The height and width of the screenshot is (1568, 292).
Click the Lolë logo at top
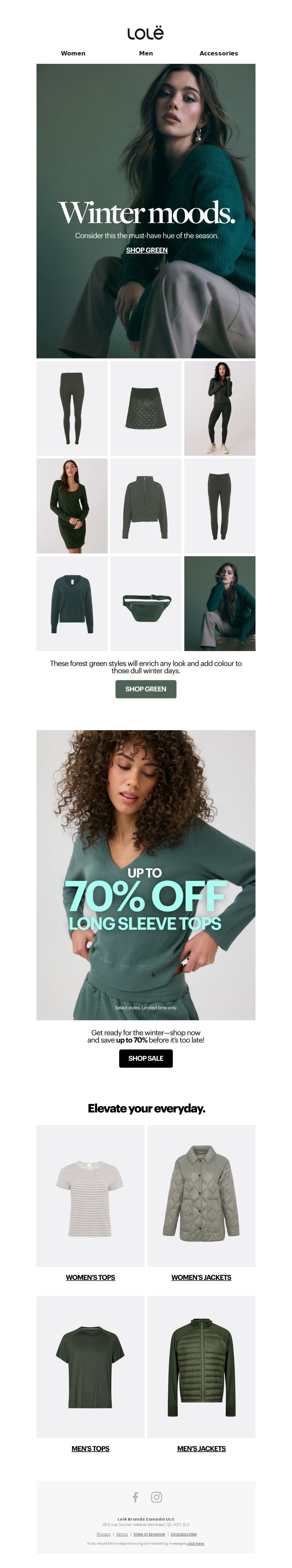[x=146, y=33]
